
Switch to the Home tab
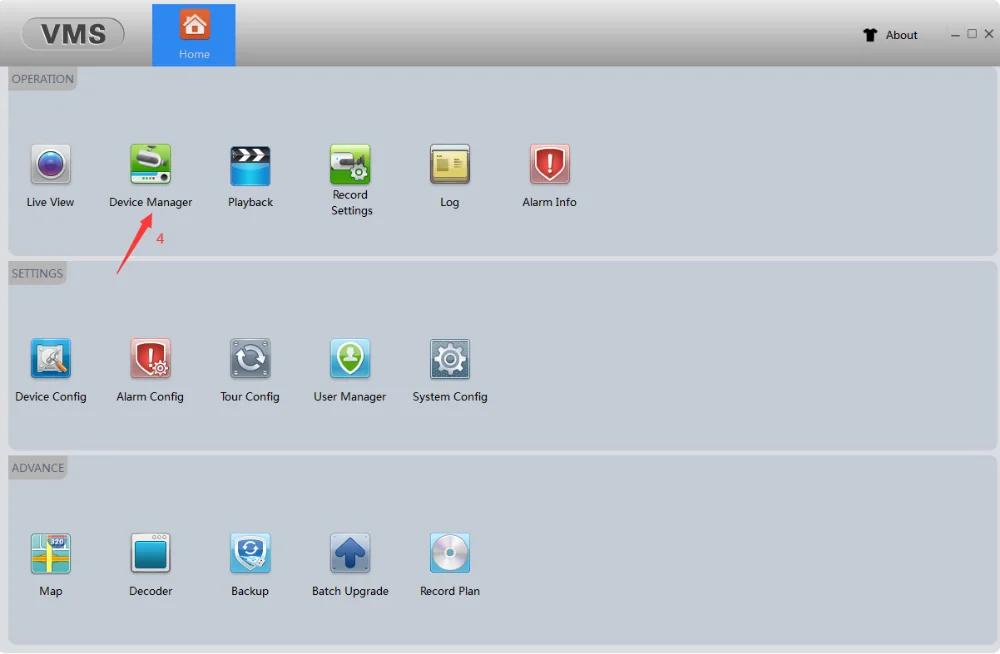pyautogui.click(x=194, y=35)
